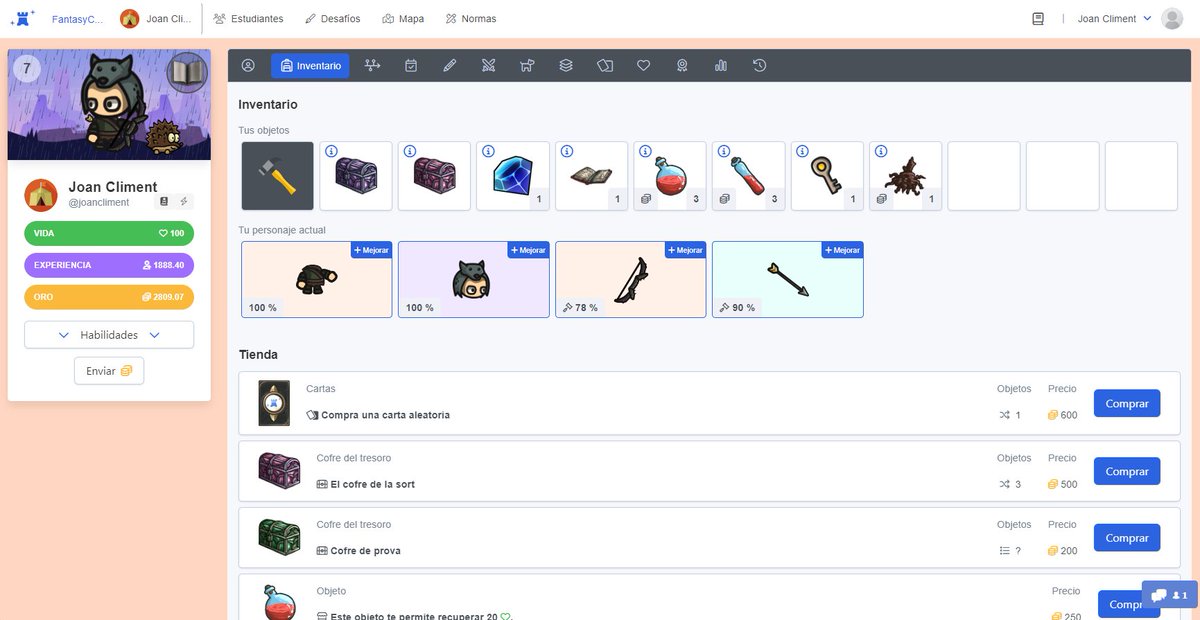Go to Estudiantes in top navigation
This screenshot has height=620, width=1200.
248,19
